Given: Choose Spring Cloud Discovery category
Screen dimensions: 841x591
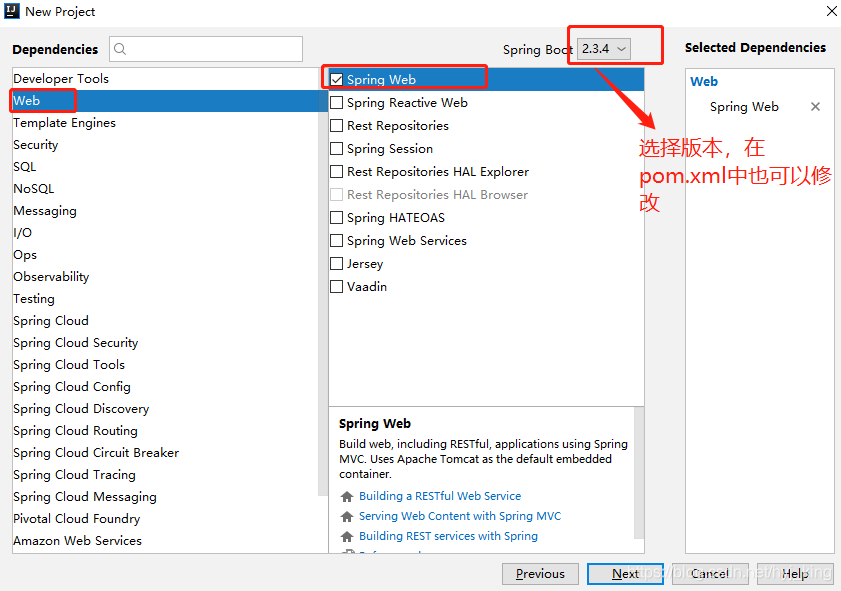Looking at the screenshot, I should (x=166, y=409).
